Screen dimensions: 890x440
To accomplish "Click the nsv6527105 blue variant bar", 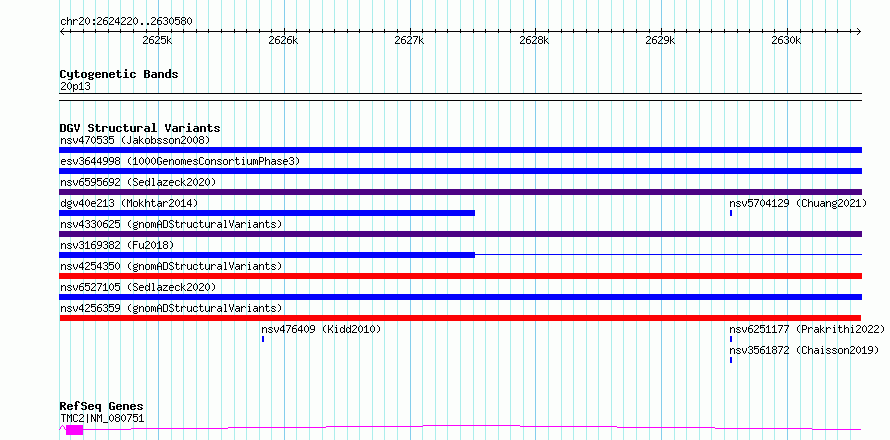I will click(x=461, y=297).
